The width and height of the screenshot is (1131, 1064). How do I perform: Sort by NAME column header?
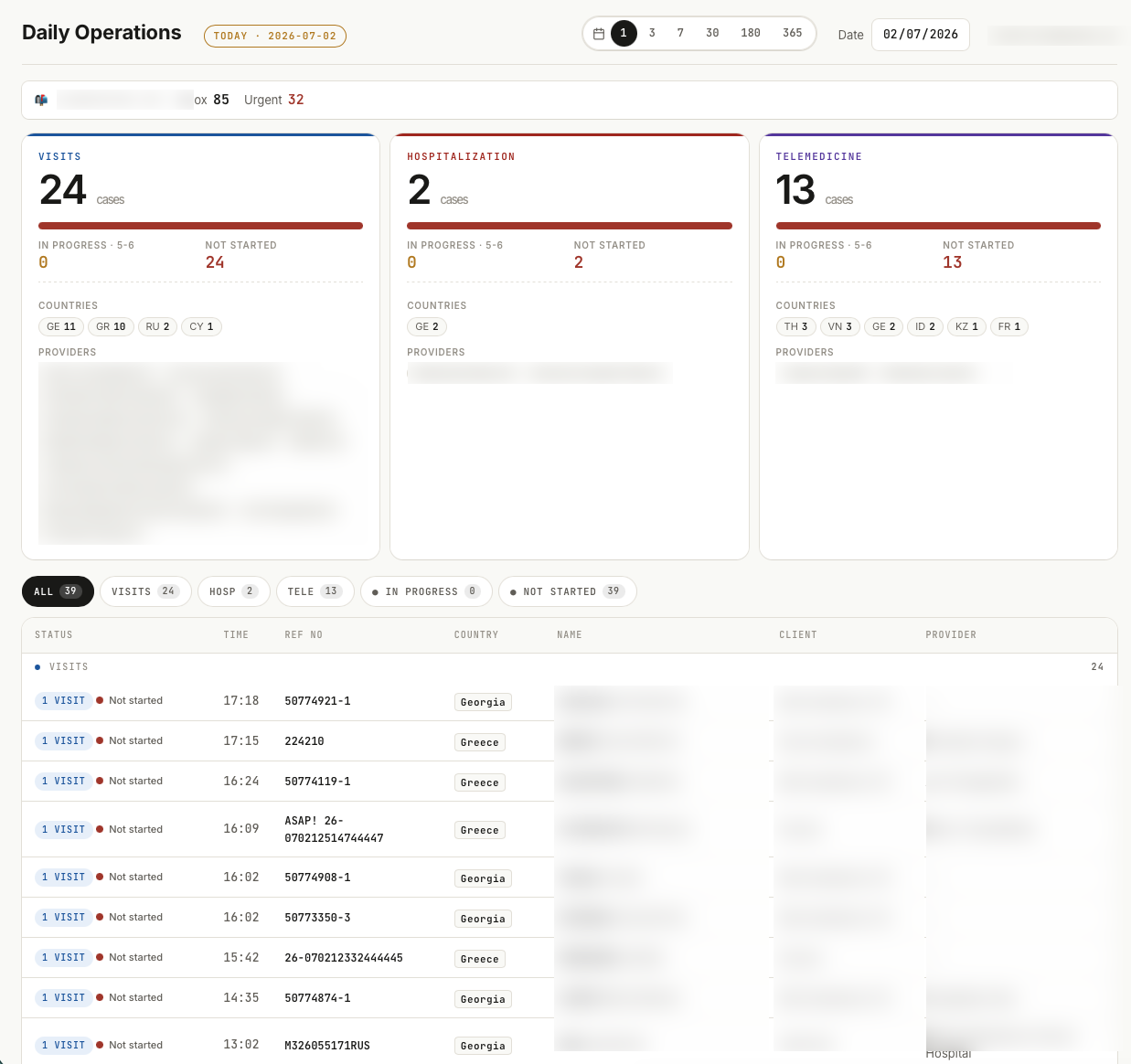[x=570, y=634]
